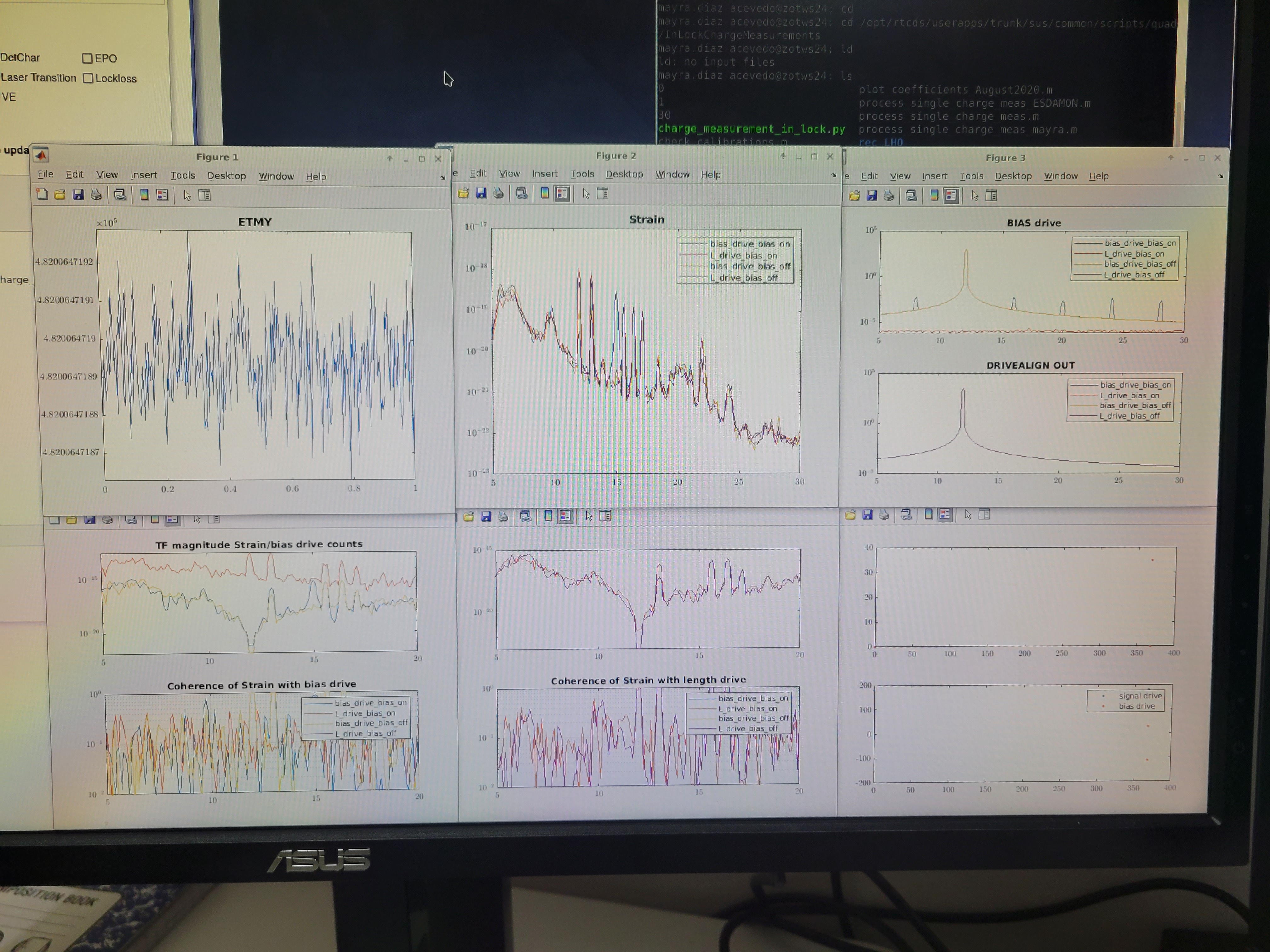Click the Print icon in Figure 3 toolbar
Screen dimensions: 1270x952
[x=888, y=196]
